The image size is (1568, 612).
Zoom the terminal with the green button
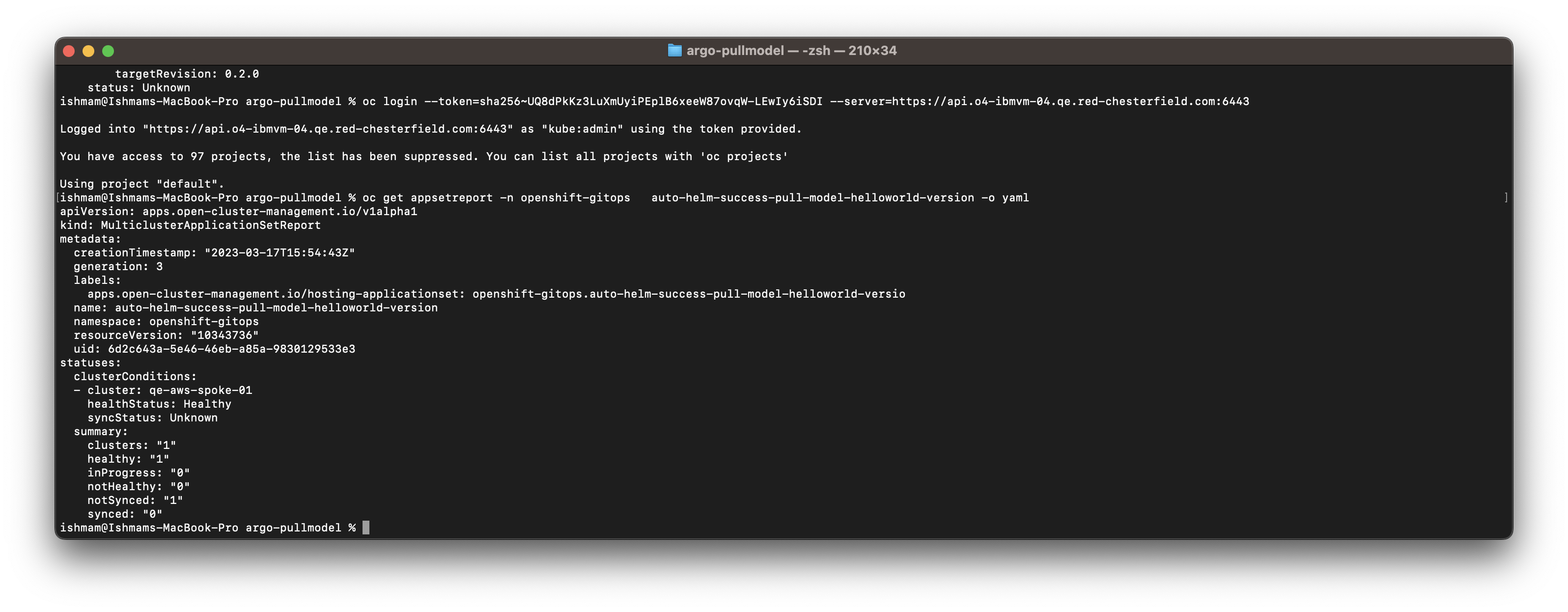(x=109, y=51)
